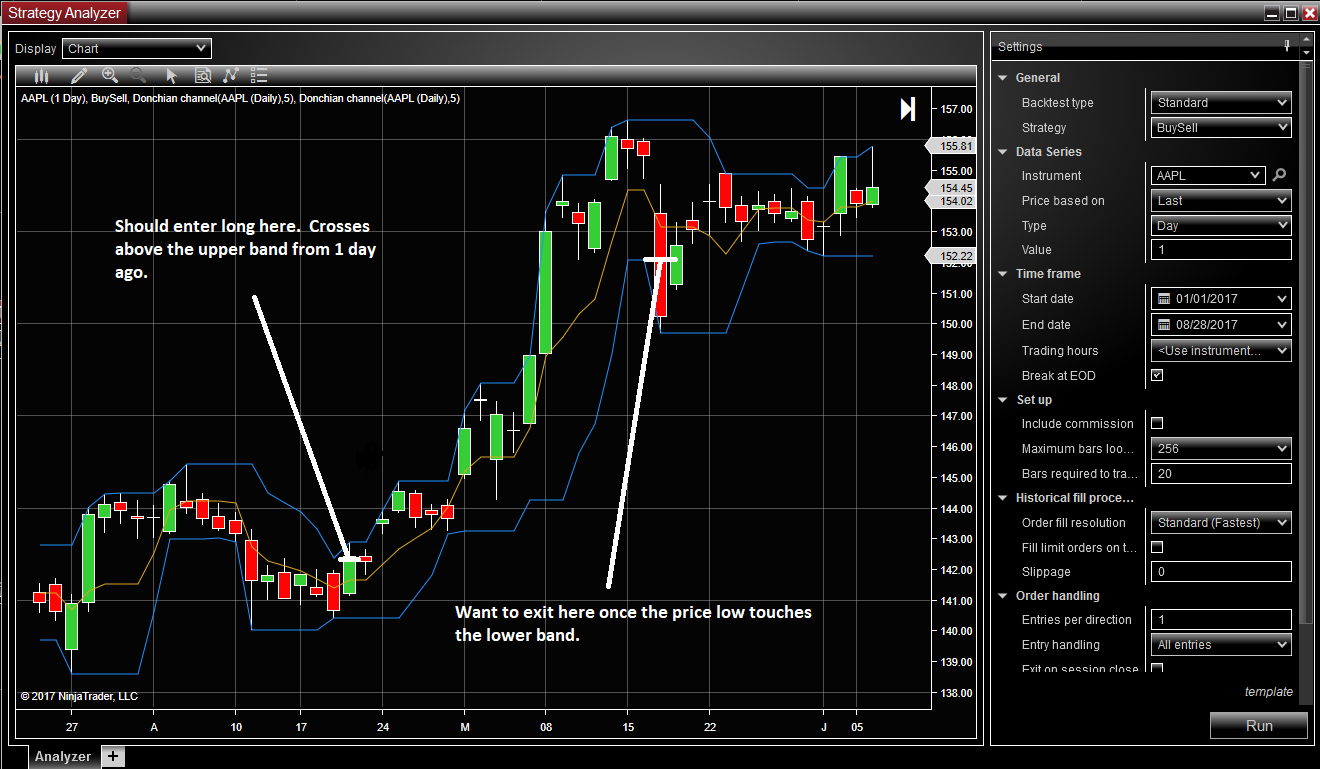Open the Order fill resolution dropdown
This screenshot has width=1320, height=769.
pyautogui.click(x=1221, y=522)
